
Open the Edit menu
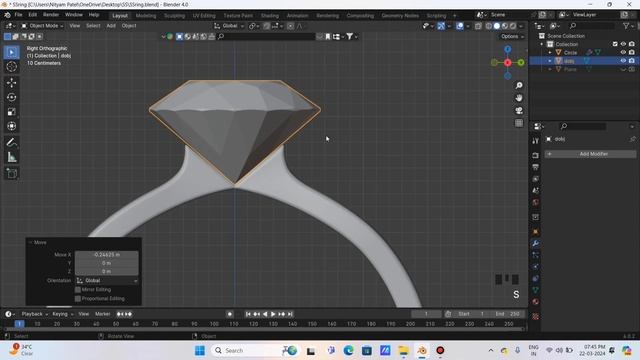(x=33, y=15)
